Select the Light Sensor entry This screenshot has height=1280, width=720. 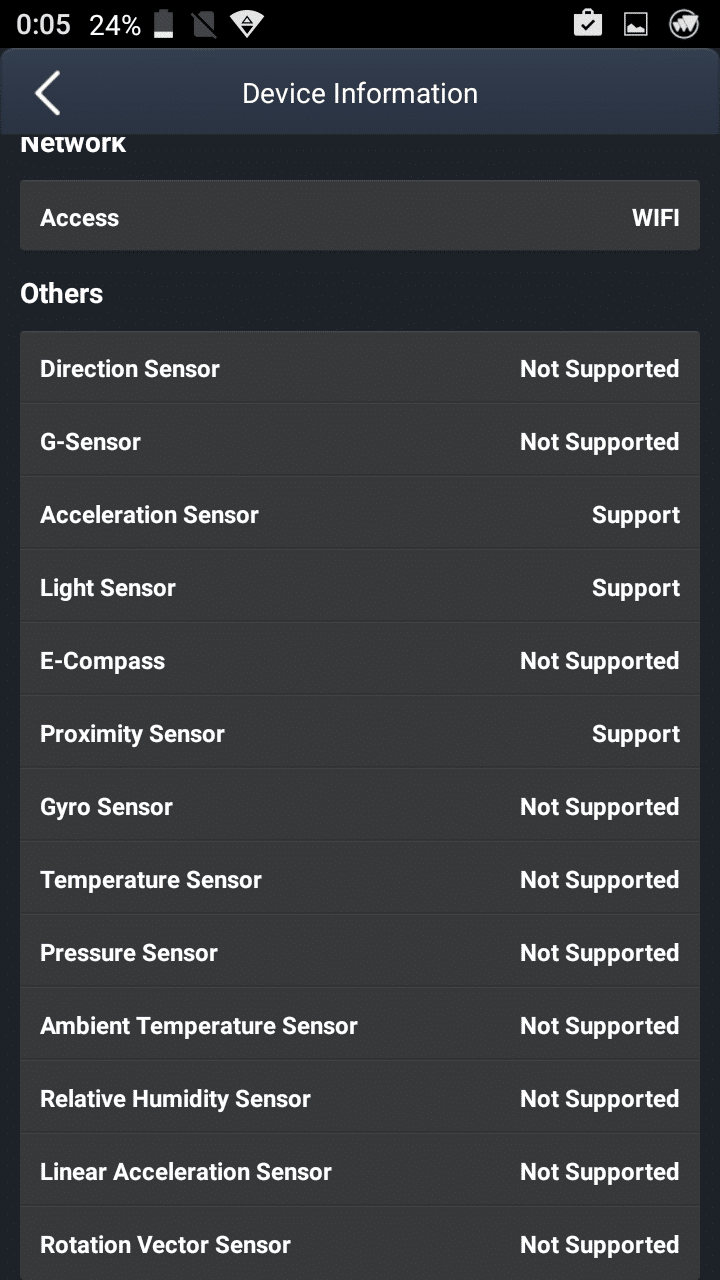tap(360, 588)
